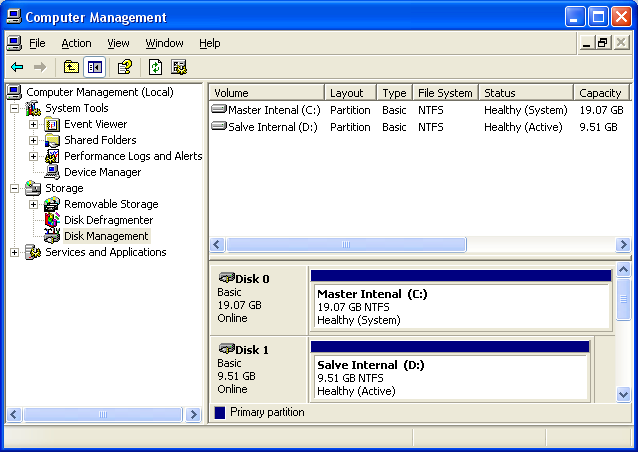Click scroll right arrow in volume list
This screenshot has width=638, height=452.
(x=623, y=245)
